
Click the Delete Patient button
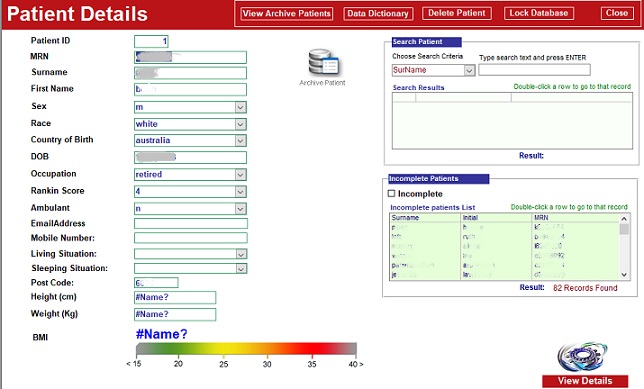456,13
